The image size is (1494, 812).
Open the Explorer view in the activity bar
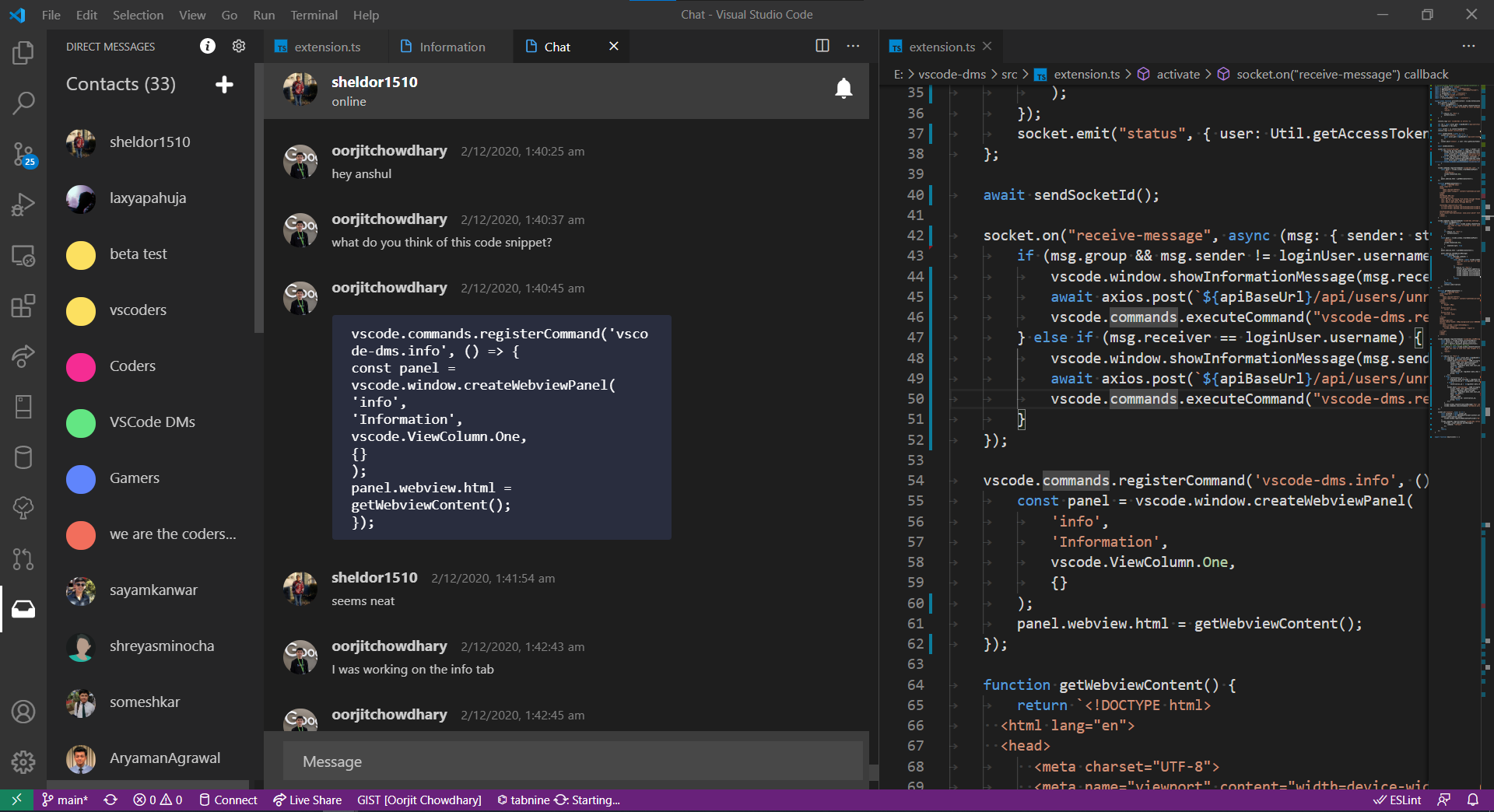pos(23,53)
